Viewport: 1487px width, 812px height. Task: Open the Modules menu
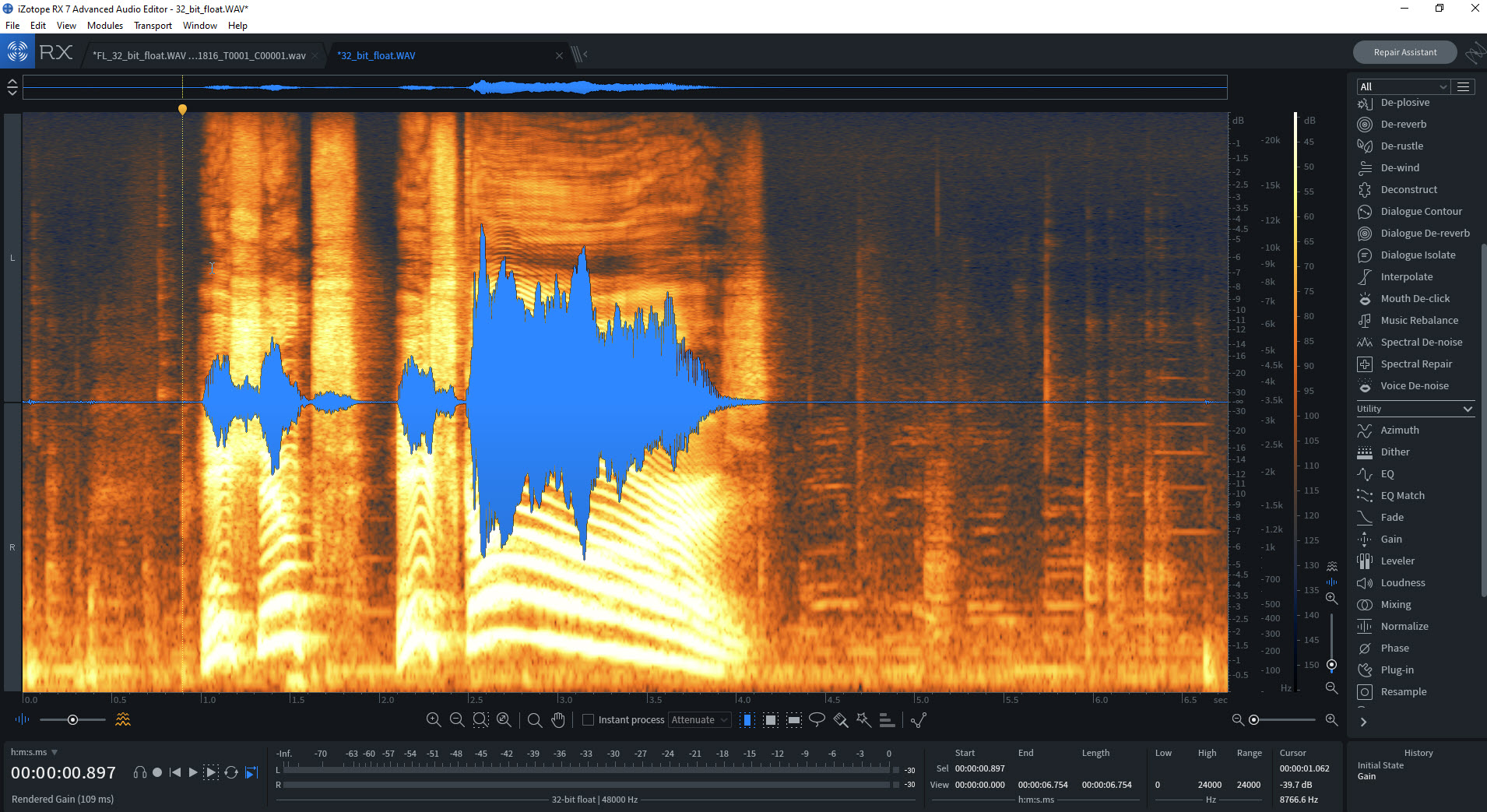[x=105, y=26]
